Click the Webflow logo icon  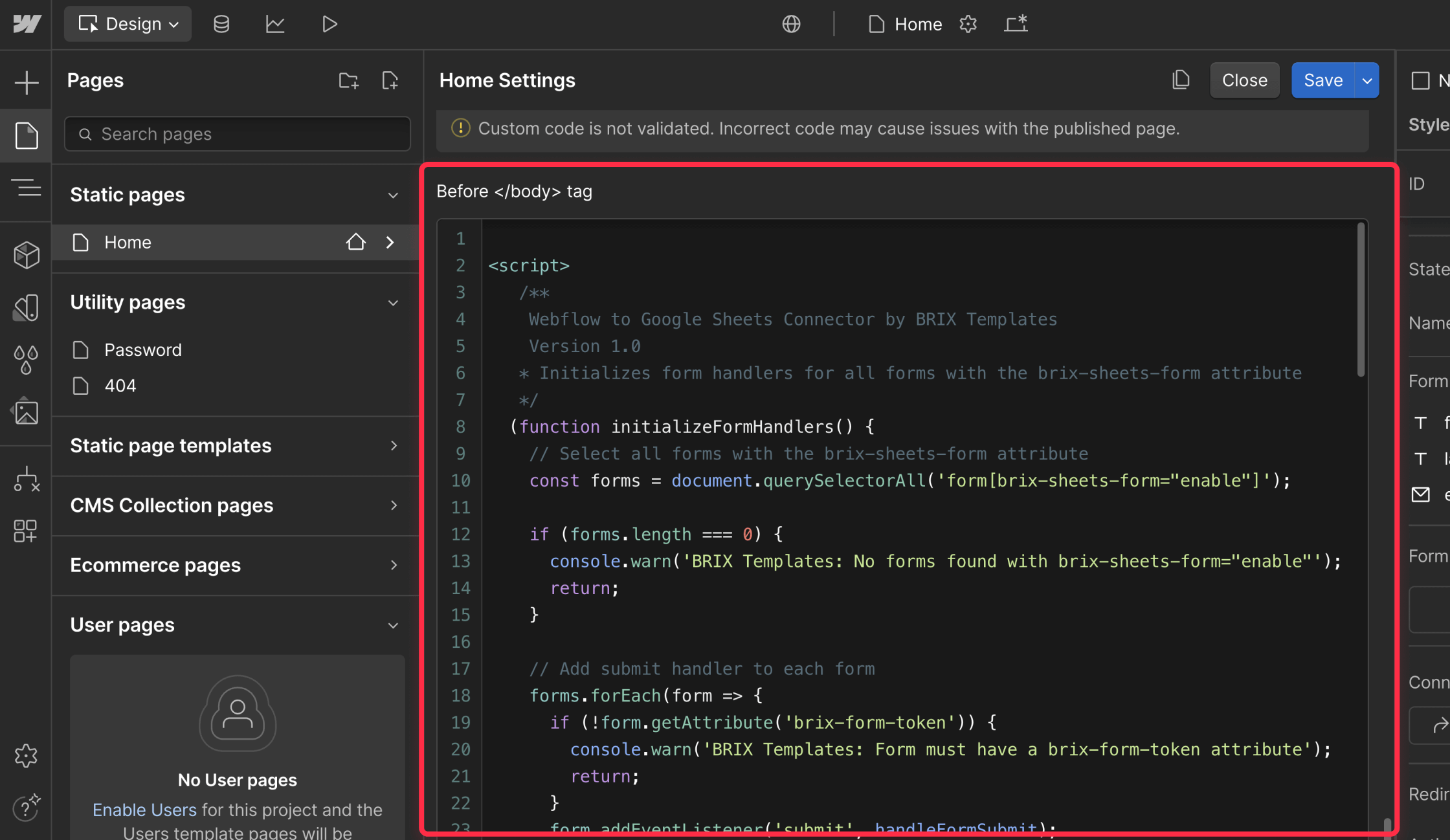coord(27,24)
